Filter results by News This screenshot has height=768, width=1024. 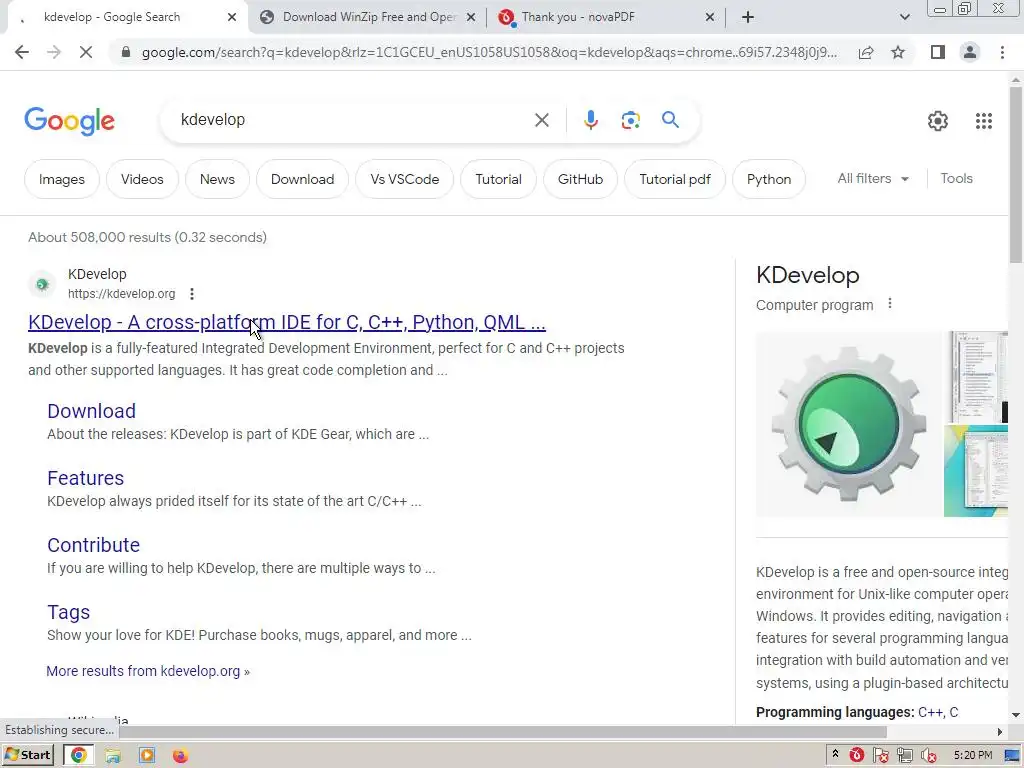coord(217,179)
